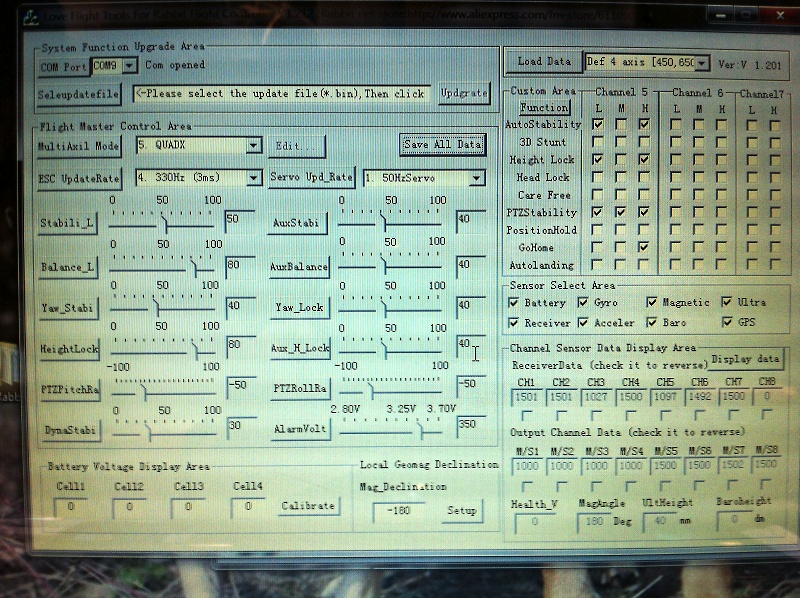Image resolution: width=800 pixels, height=598 pixels.
Task: Disable the Magnetic sensor checkbox
Action: coord(653,303)
